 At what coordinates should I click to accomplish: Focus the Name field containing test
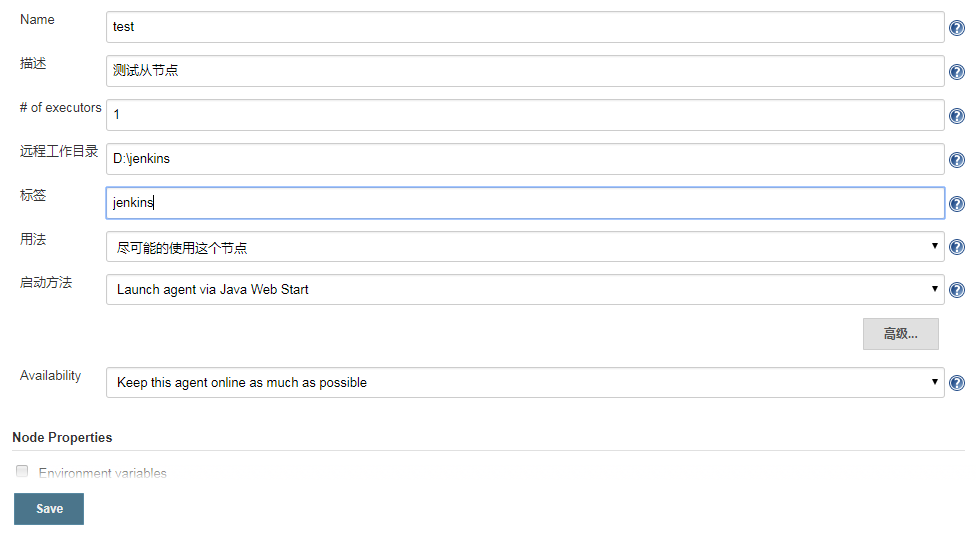pyautogui.click(x=525, y=27)
